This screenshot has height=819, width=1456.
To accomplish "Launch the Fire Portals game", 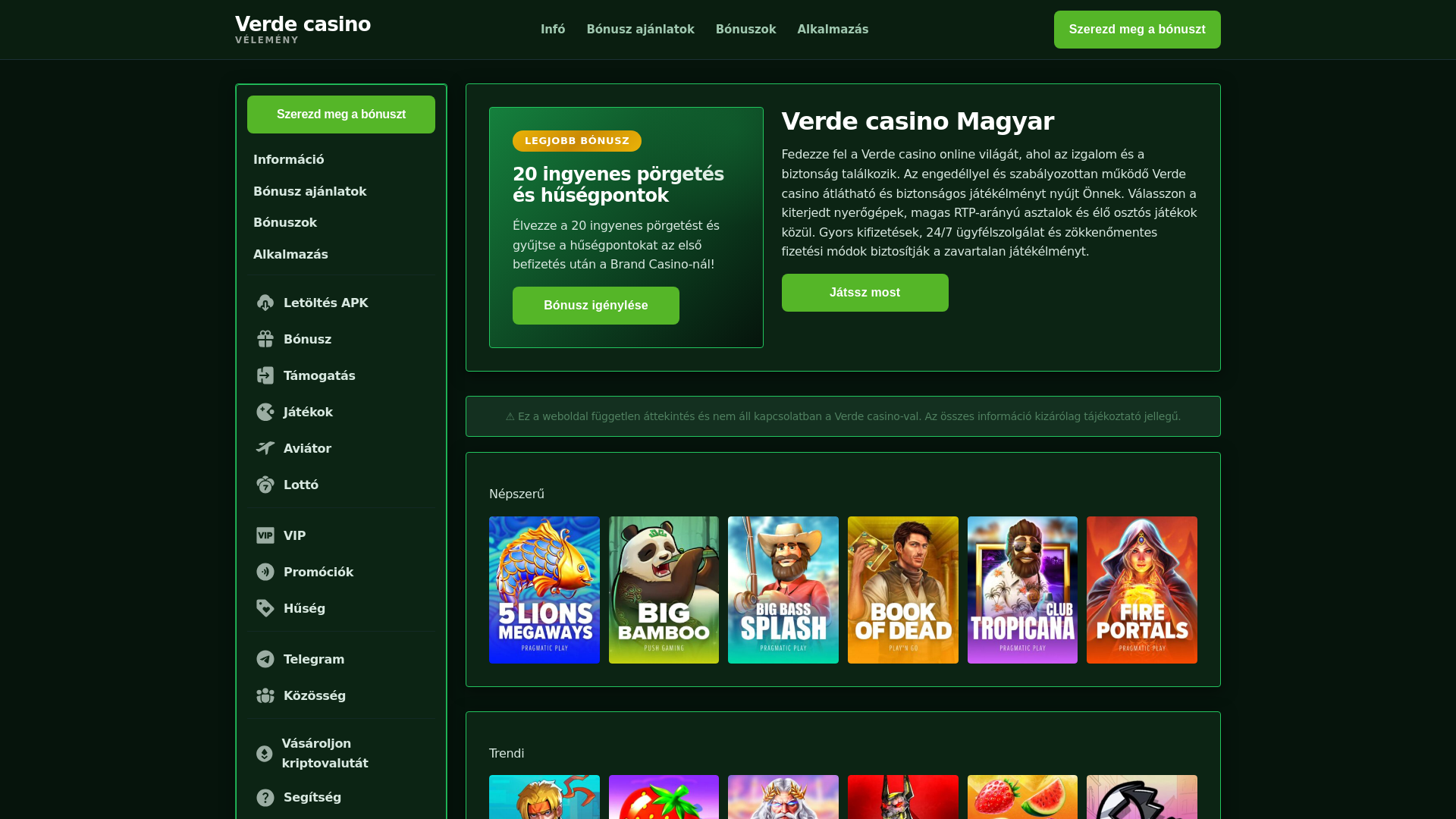I will [x=1142, y=590].
